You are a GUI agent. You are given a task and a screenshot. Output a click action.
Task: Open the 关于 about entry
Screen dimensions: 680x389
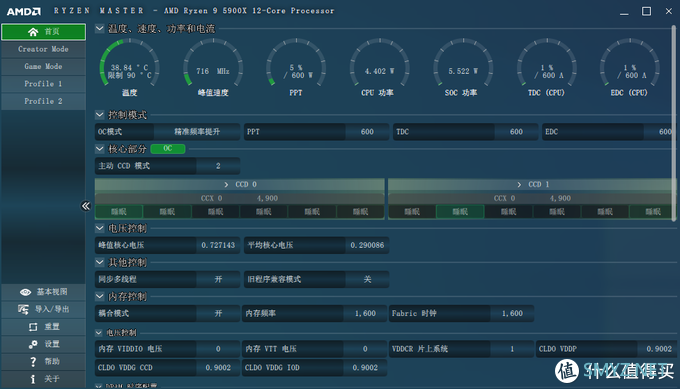43,379
